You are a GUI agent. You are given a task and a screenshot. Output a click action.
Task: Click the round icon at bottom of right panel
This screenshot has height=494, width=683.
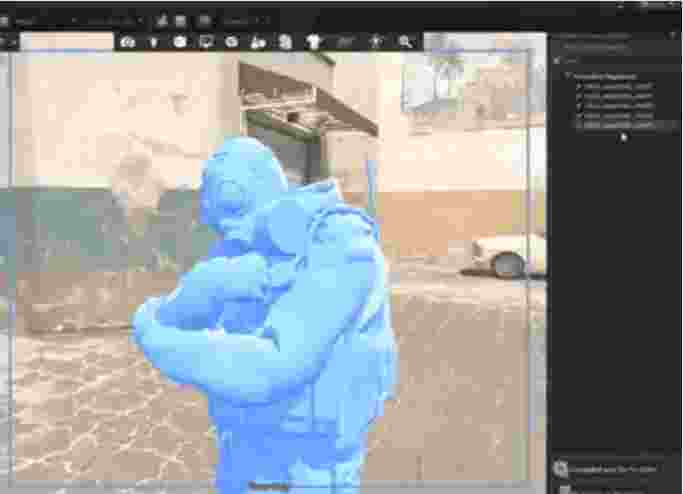560,469
